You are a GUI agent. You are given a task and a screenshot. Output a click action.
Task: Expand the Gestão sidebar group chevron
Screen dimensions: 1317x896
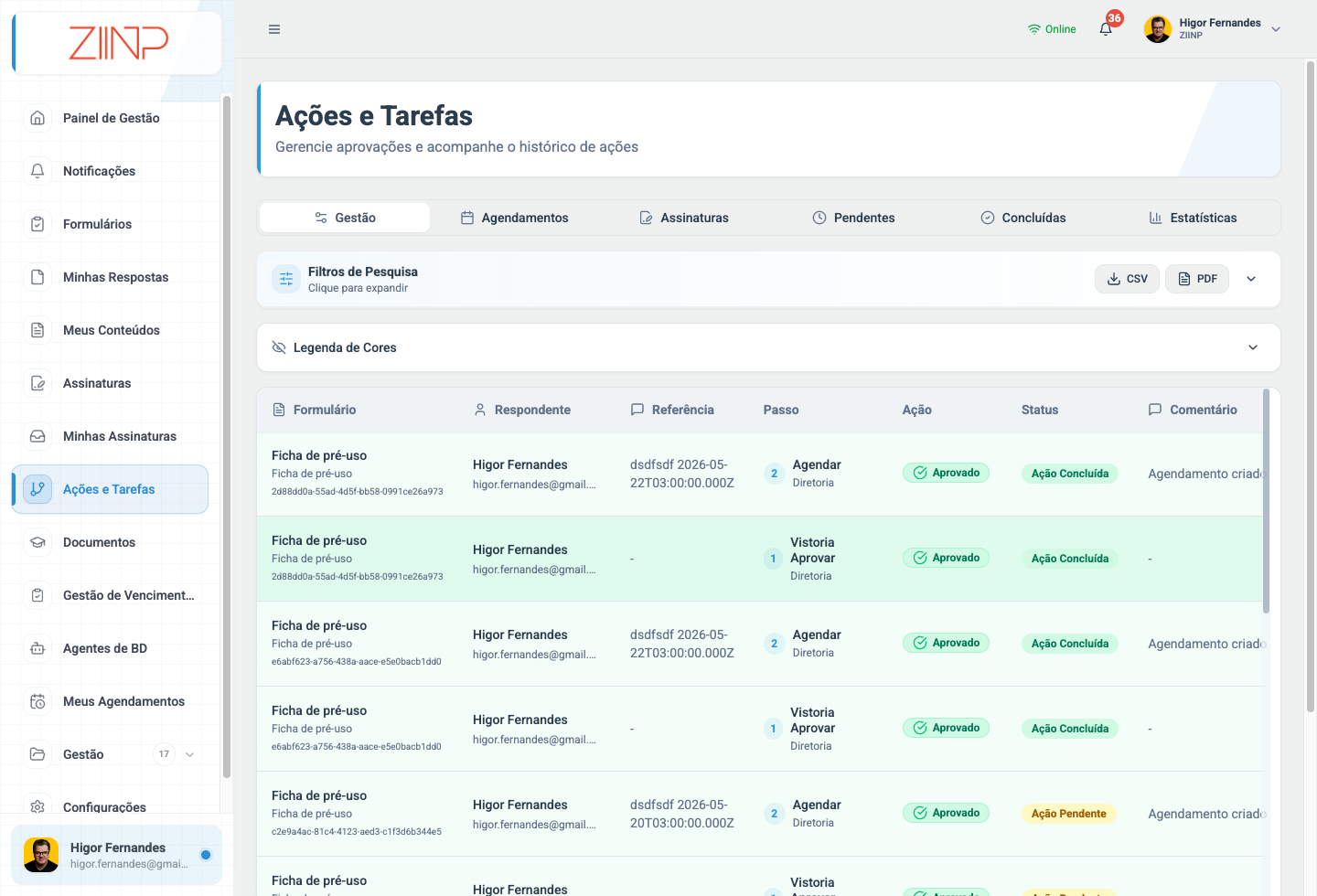[x=190, y=754]
